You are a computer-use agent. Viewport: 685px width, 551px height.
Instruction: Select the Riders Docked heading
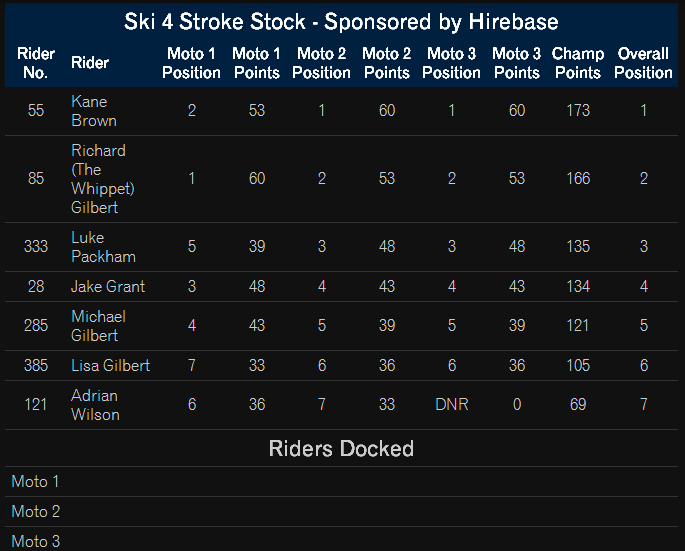pyautogui.click(x=341, y=448)
